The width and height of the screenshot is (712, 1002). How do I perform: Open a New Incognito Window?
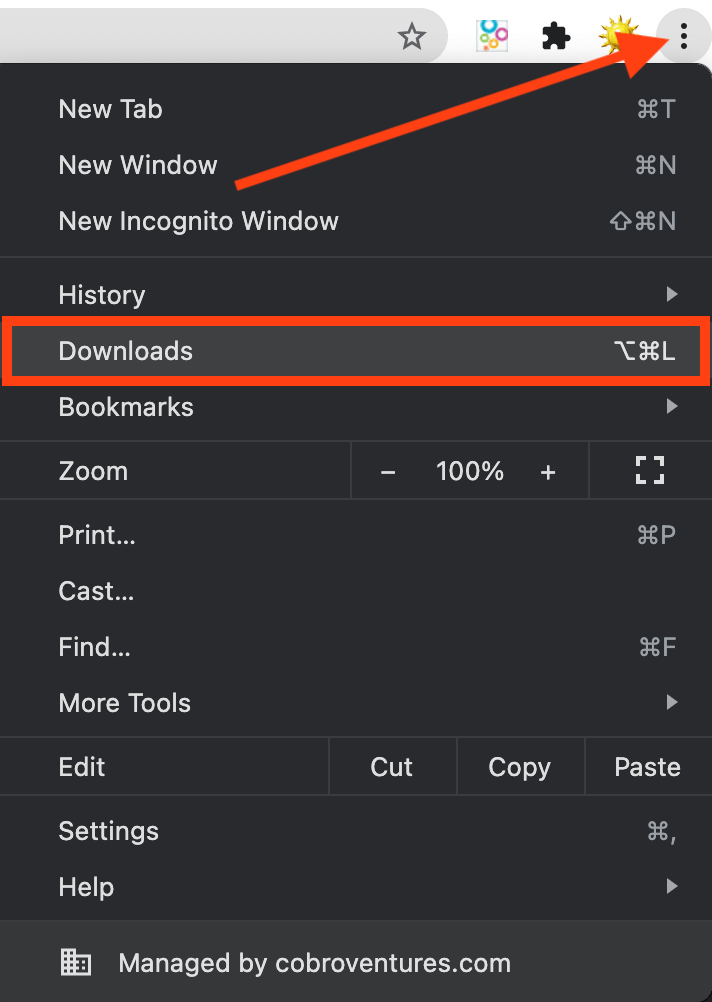(x=356, y=221)
